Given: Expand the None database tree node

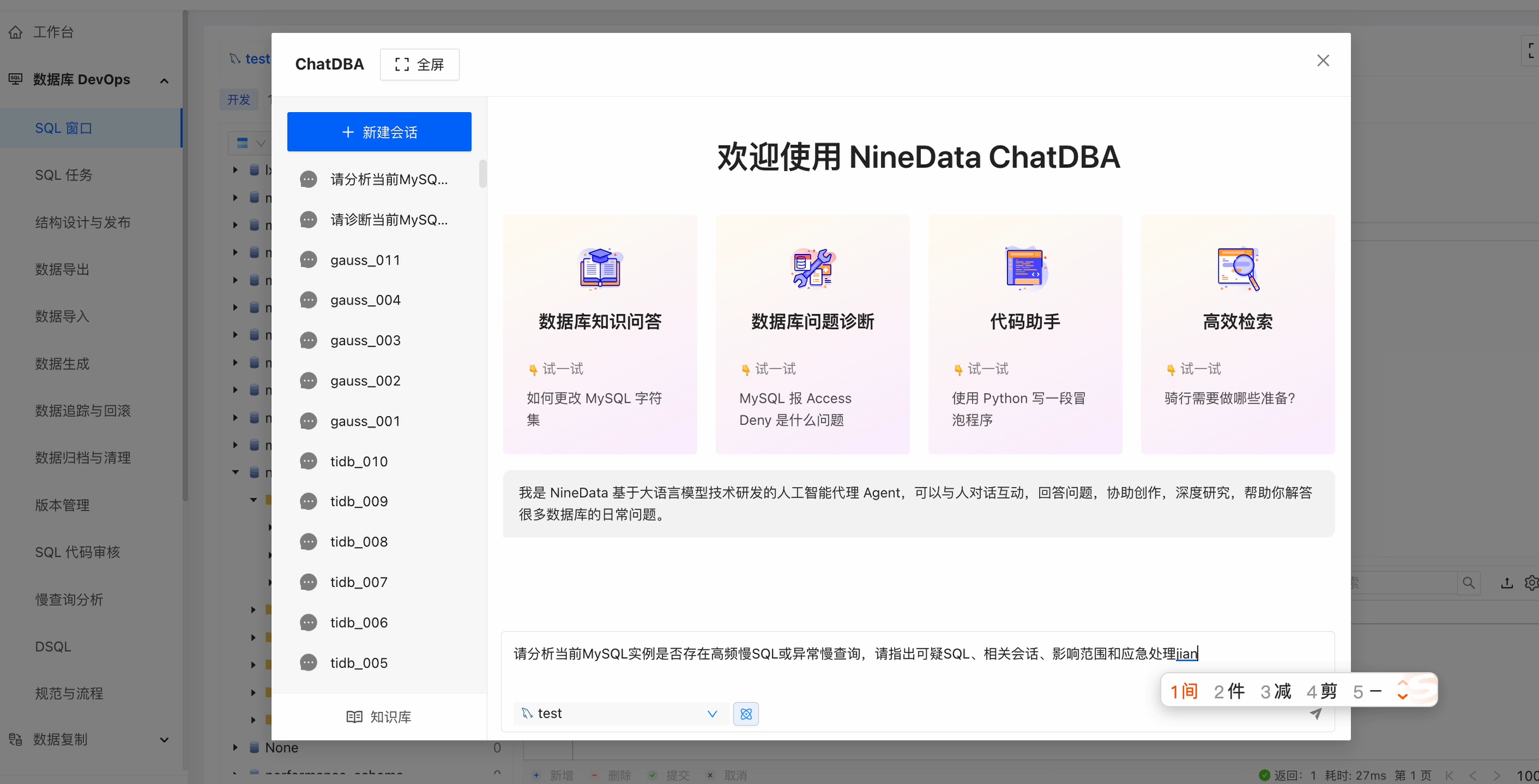Looking at the screenshot, I should (235, 748).
